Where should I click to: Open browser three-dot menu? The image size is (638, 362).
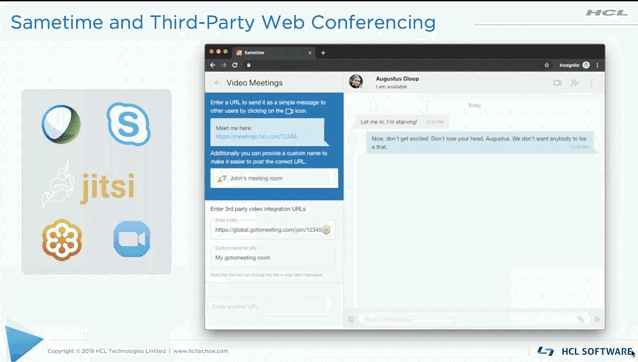[597, 65]
